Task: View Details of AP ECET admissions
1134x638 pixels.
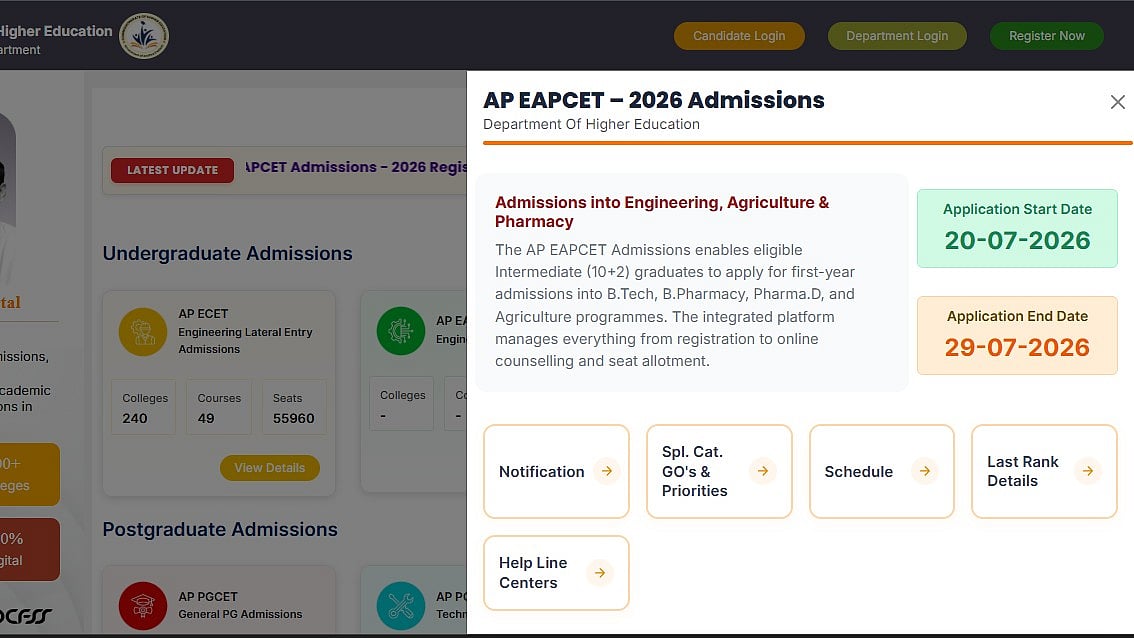Action: (270, 468)
